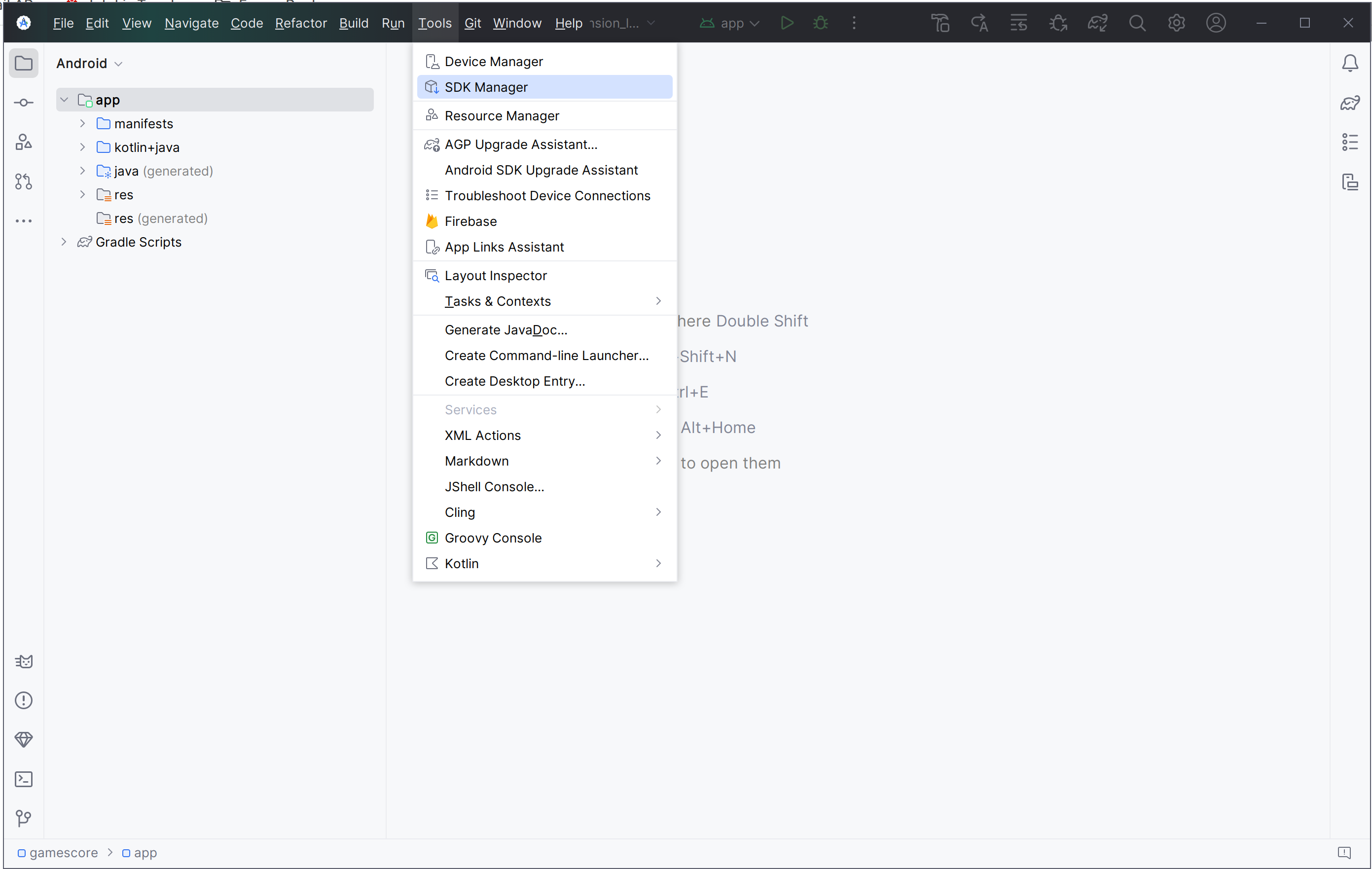Debug the app with bug icon
Image resolution: width=1372 pixels, height=869 pixels.
(x=821, y=23)
